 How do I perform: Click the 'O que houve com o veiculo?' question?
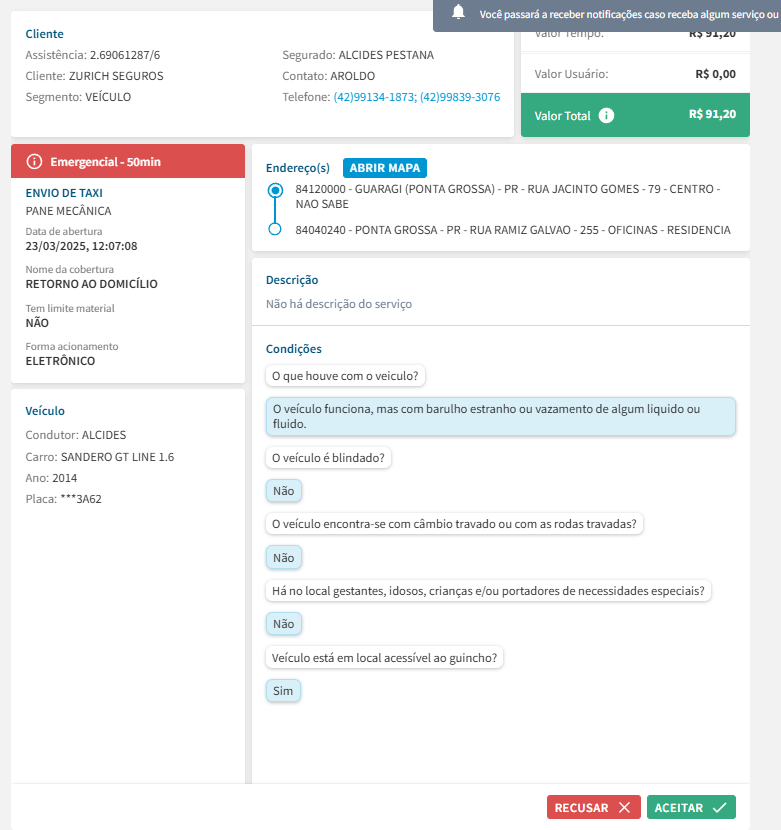coord(347,376)
